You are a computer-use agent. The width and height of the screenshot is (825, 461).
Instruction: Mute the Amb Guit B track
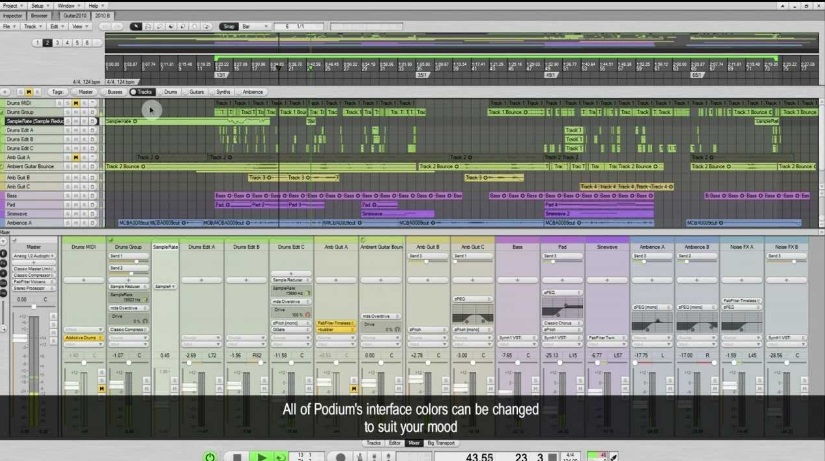(76, 177)
